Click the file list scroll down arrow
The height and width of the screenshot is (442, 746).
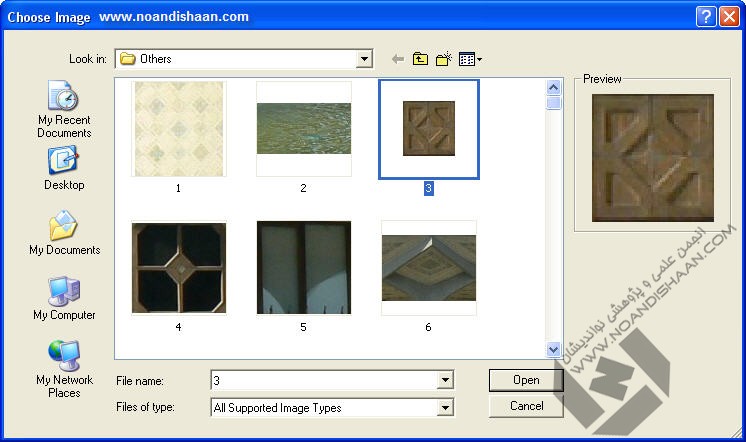(x=553, y=349)
